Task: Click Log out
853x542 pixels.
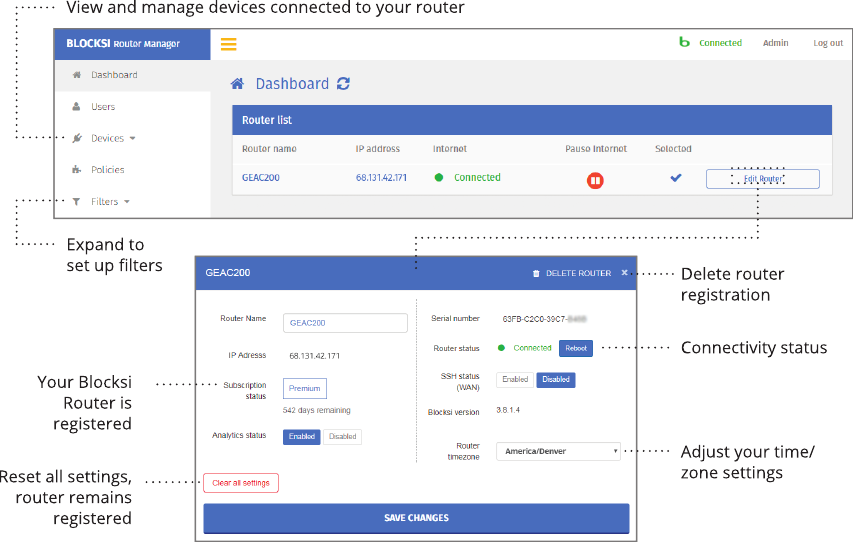Action: tap(828, 43)
